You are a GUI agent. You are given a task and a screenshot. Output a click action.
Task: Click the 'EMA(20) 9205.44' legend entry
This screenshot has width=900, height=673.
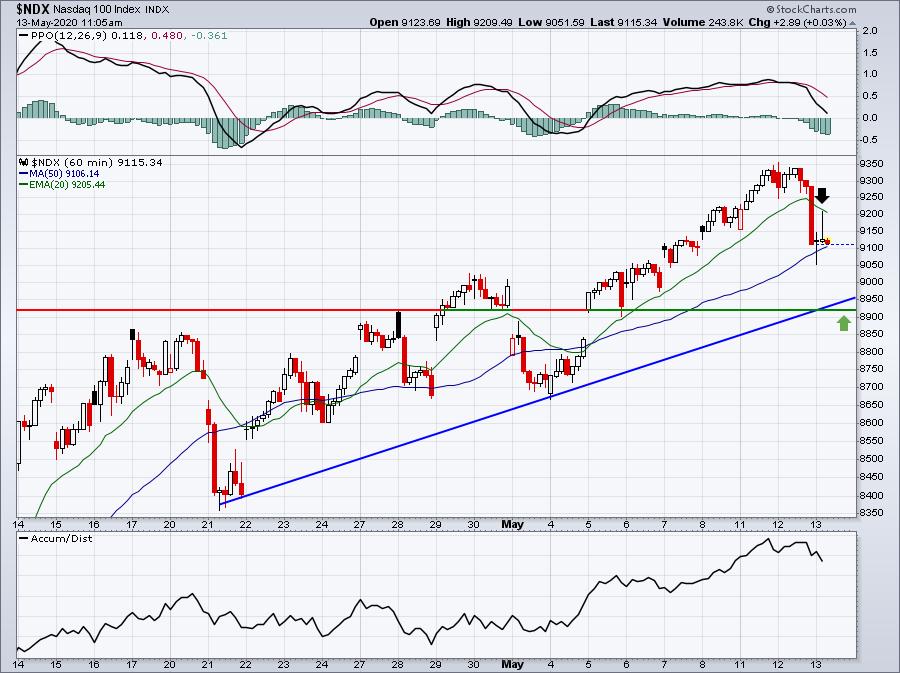[x=67, y=185]
